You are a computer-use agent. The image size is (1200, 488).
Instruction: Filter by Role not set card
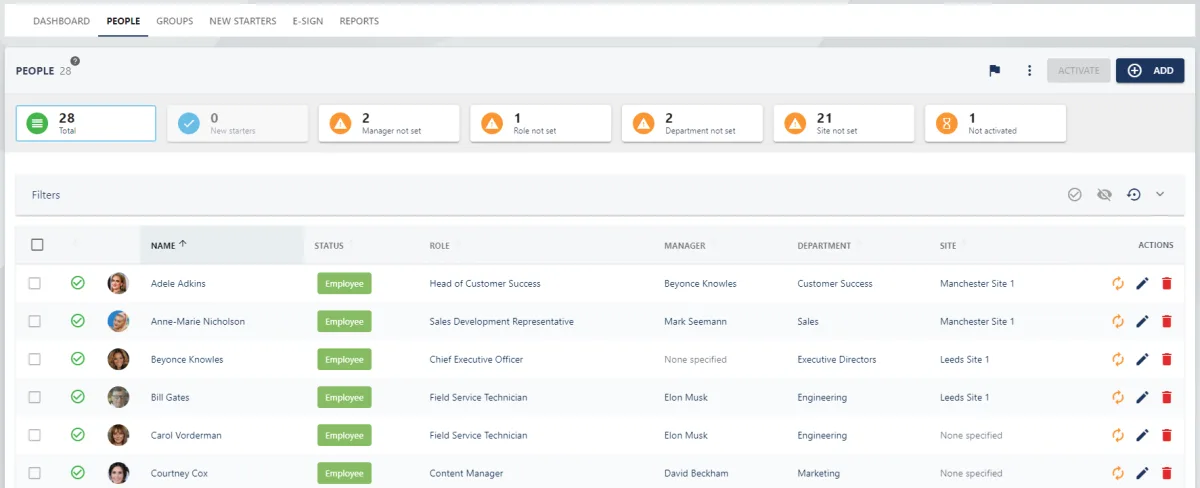[541, 123]
